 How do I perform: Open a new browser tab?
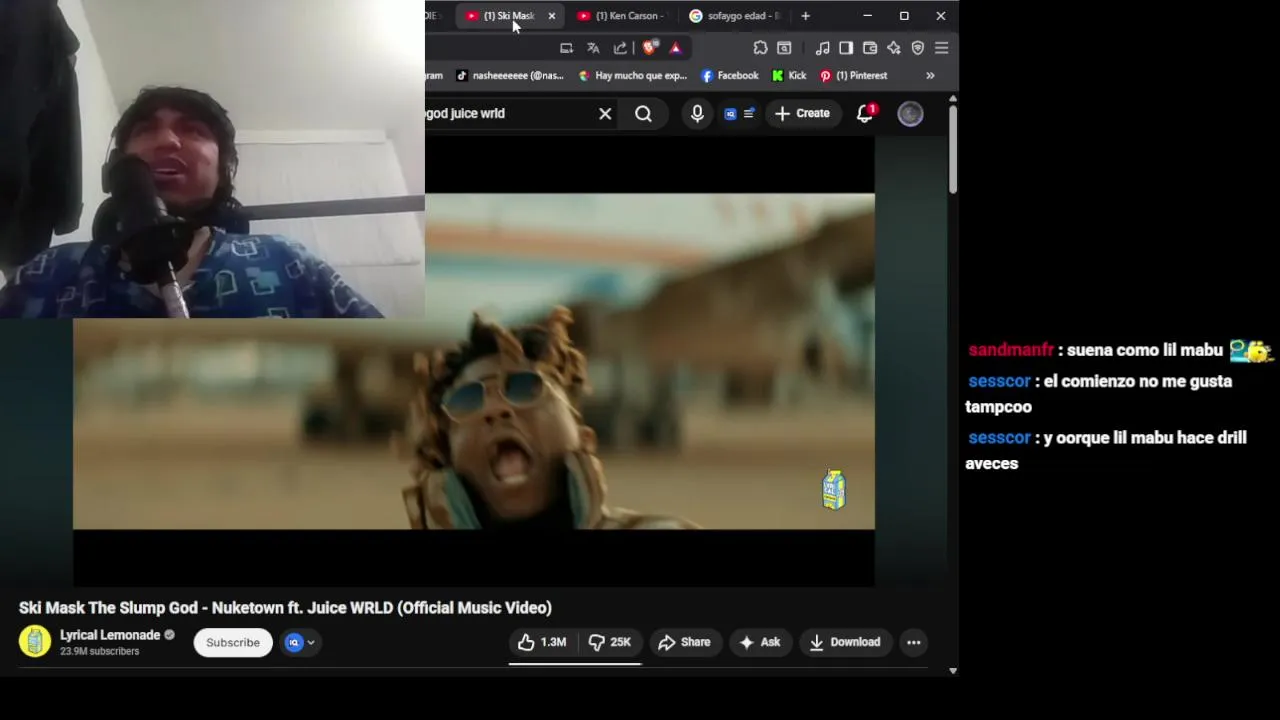pos(805,16)
